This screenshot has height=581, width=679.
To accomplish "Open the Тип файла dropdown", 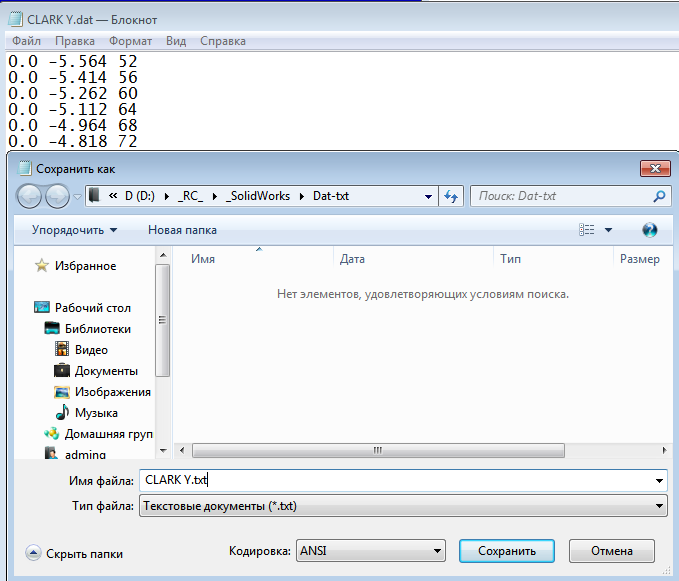I will [x=403, y=506].
